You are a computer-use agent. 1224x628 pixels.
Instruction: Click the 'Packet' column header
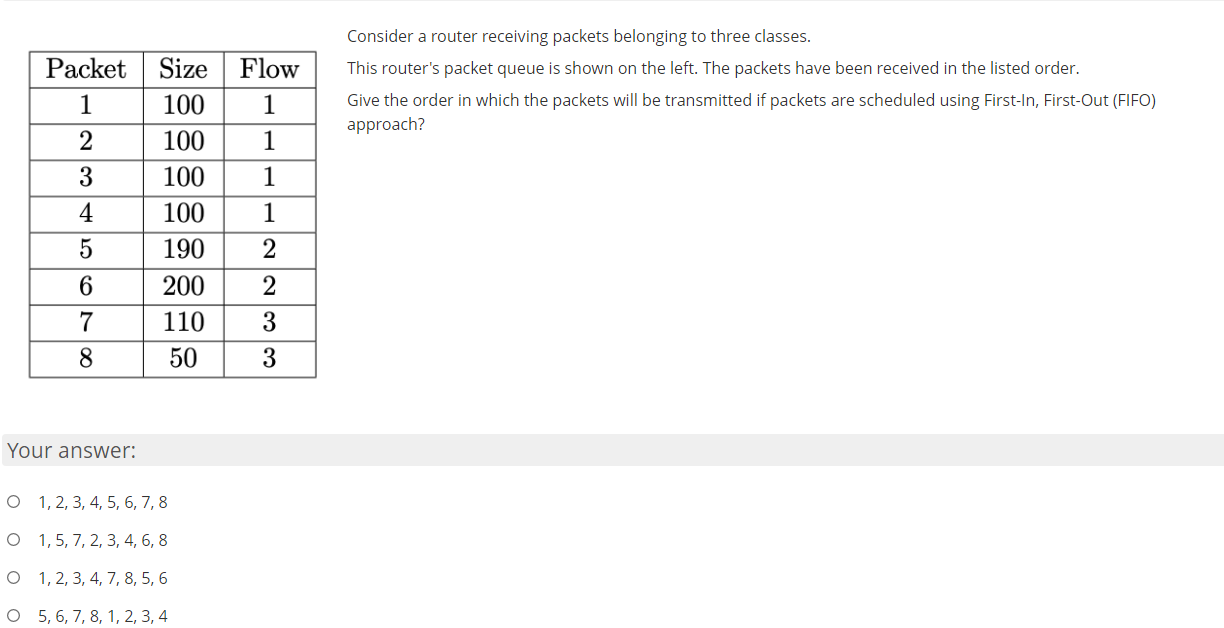[85, 70]
